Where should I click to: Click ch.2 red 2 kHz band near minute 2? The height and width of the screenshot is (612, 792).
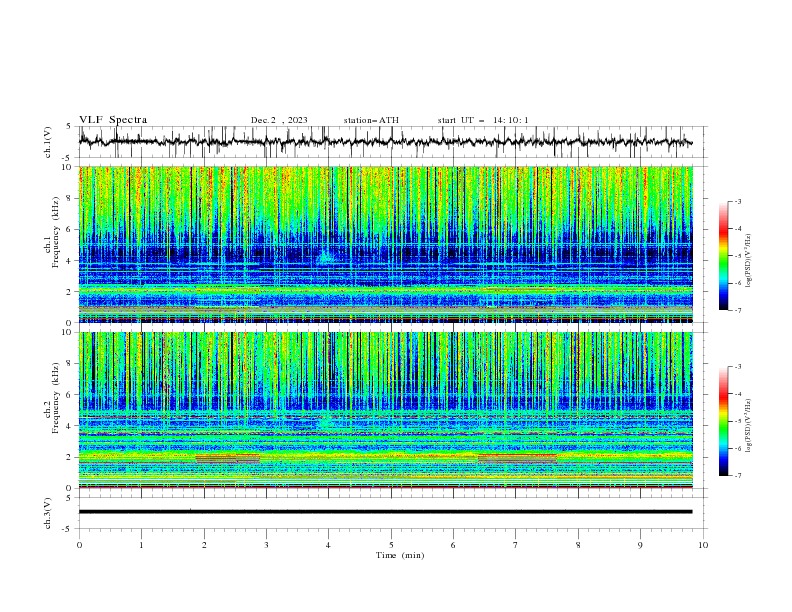(x=227, y=458)
